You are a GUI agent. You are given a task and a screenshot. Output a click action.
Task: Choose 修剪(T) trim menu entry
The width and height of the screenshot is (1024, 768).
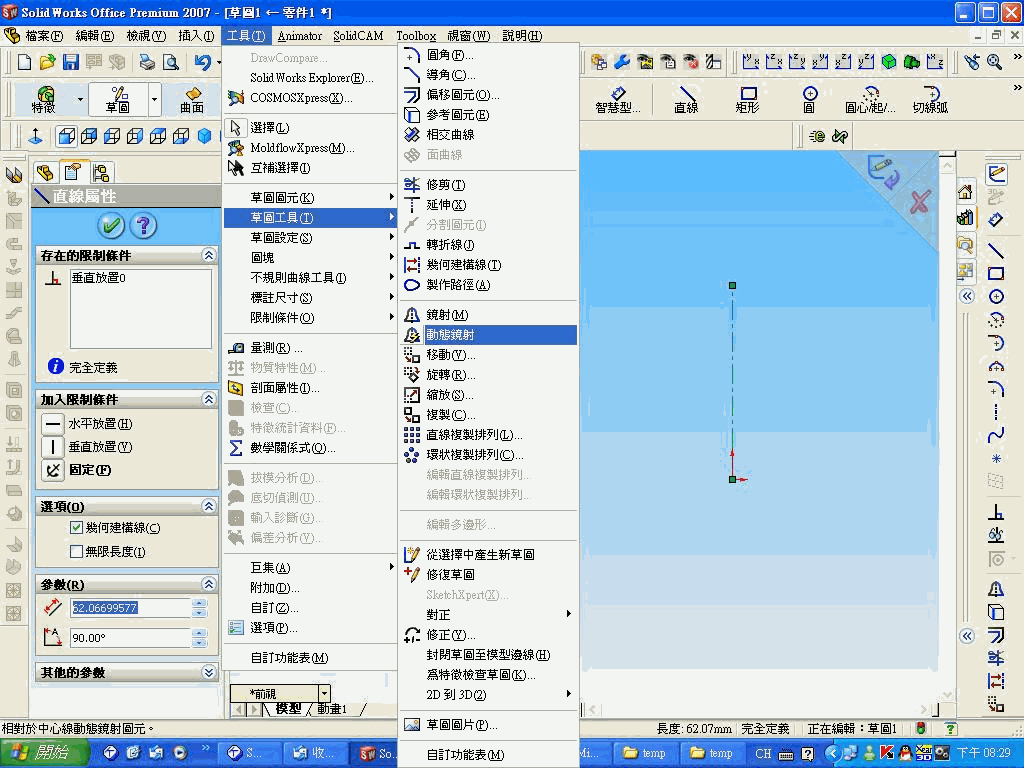click(x=488, y=185)
